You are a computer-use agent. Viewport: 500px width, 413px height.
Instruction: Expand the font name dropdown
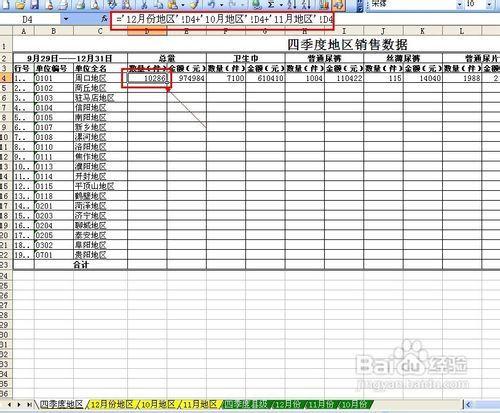coord(460,4)
